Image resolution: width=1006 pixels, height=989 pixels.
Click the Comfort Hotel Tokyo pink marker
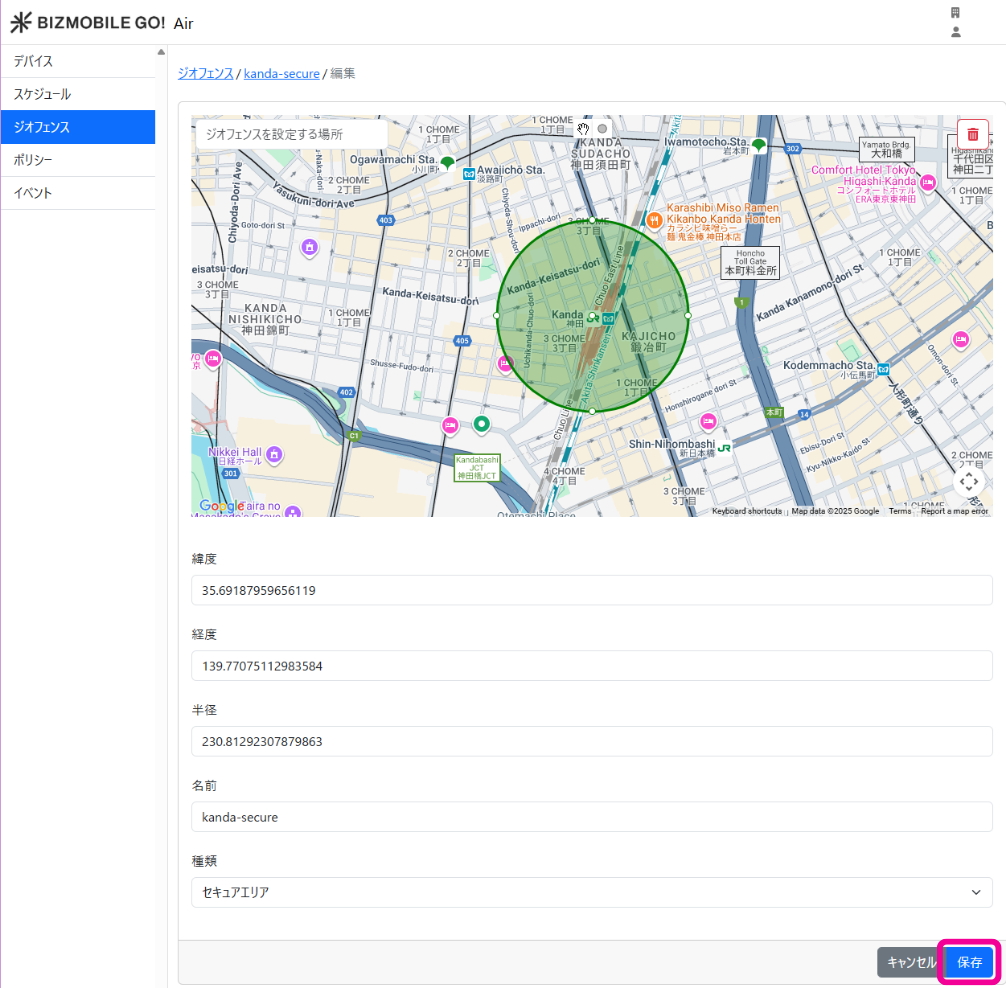(x=928, y=182)
